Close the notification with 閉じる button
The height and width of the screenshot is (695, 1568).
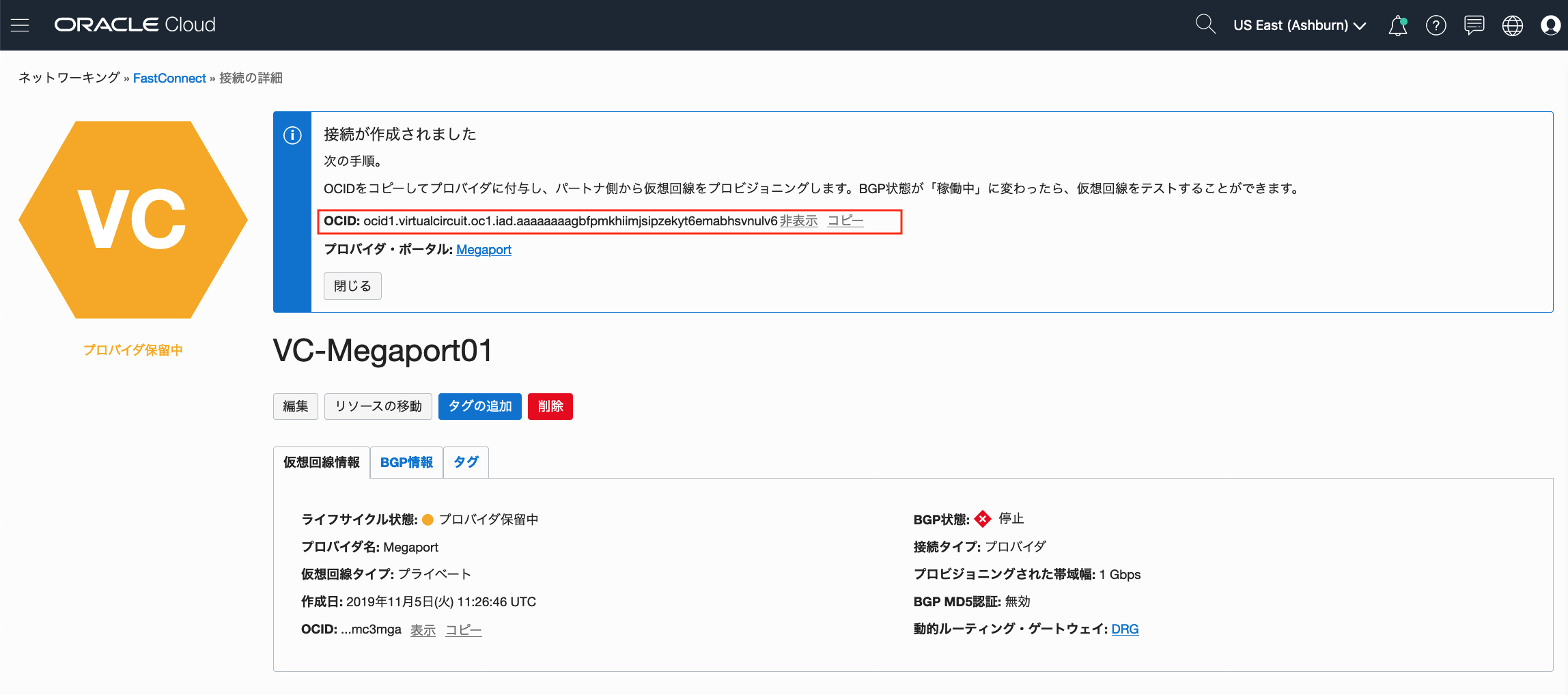pyautogui.click(x=352, y=286)
